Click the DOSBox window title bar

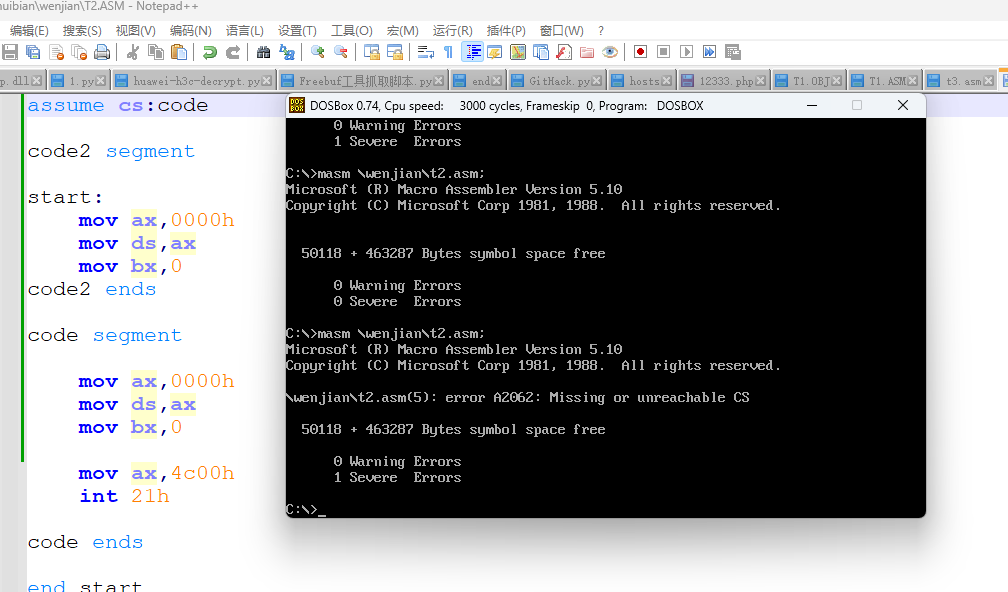560,105
